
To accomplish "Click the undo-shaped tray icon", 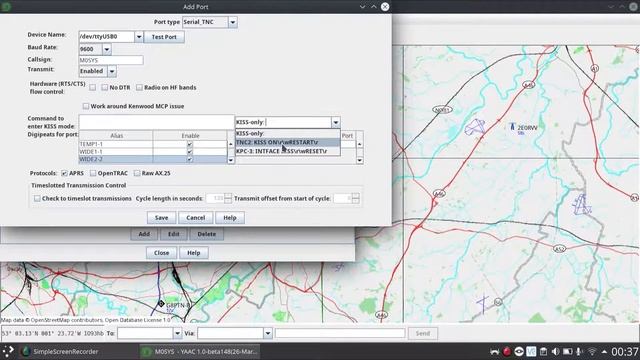I will (494, 351).
